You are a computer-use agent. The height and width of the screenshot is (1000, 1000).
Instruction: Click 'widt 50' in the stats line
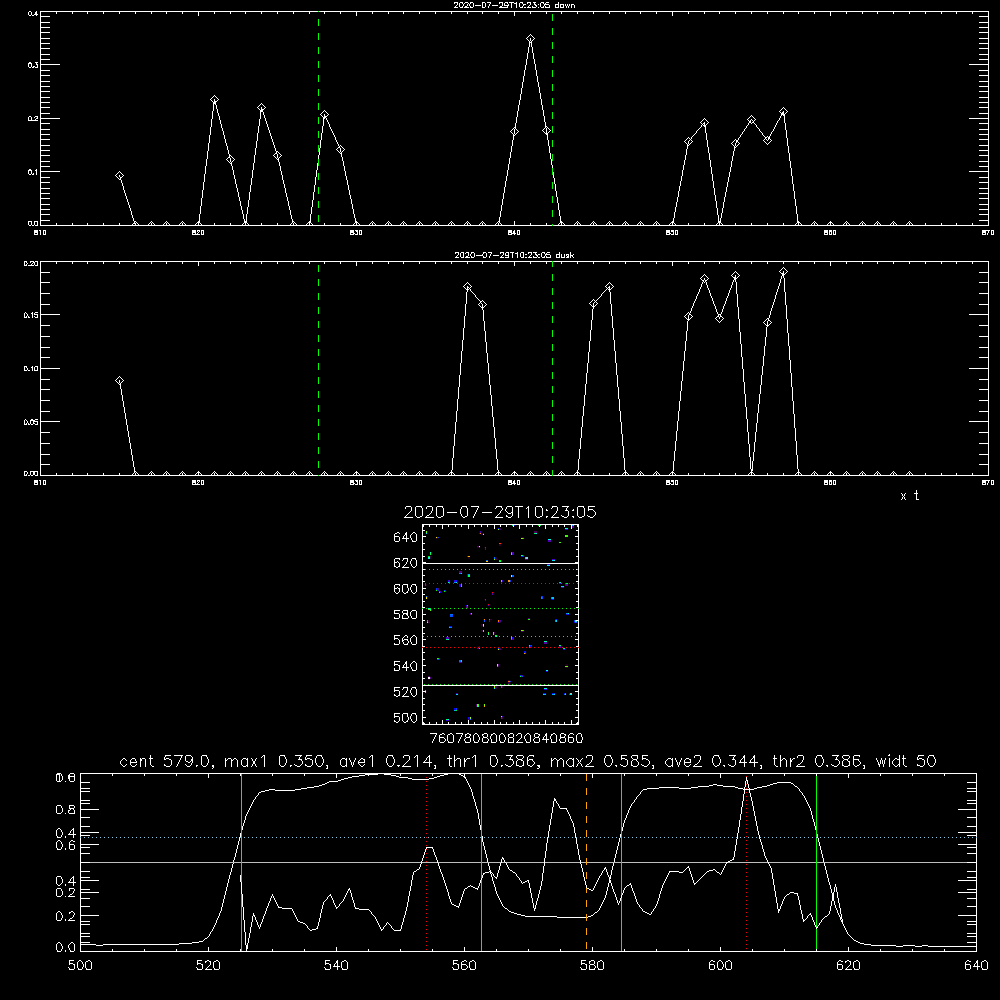906,761
